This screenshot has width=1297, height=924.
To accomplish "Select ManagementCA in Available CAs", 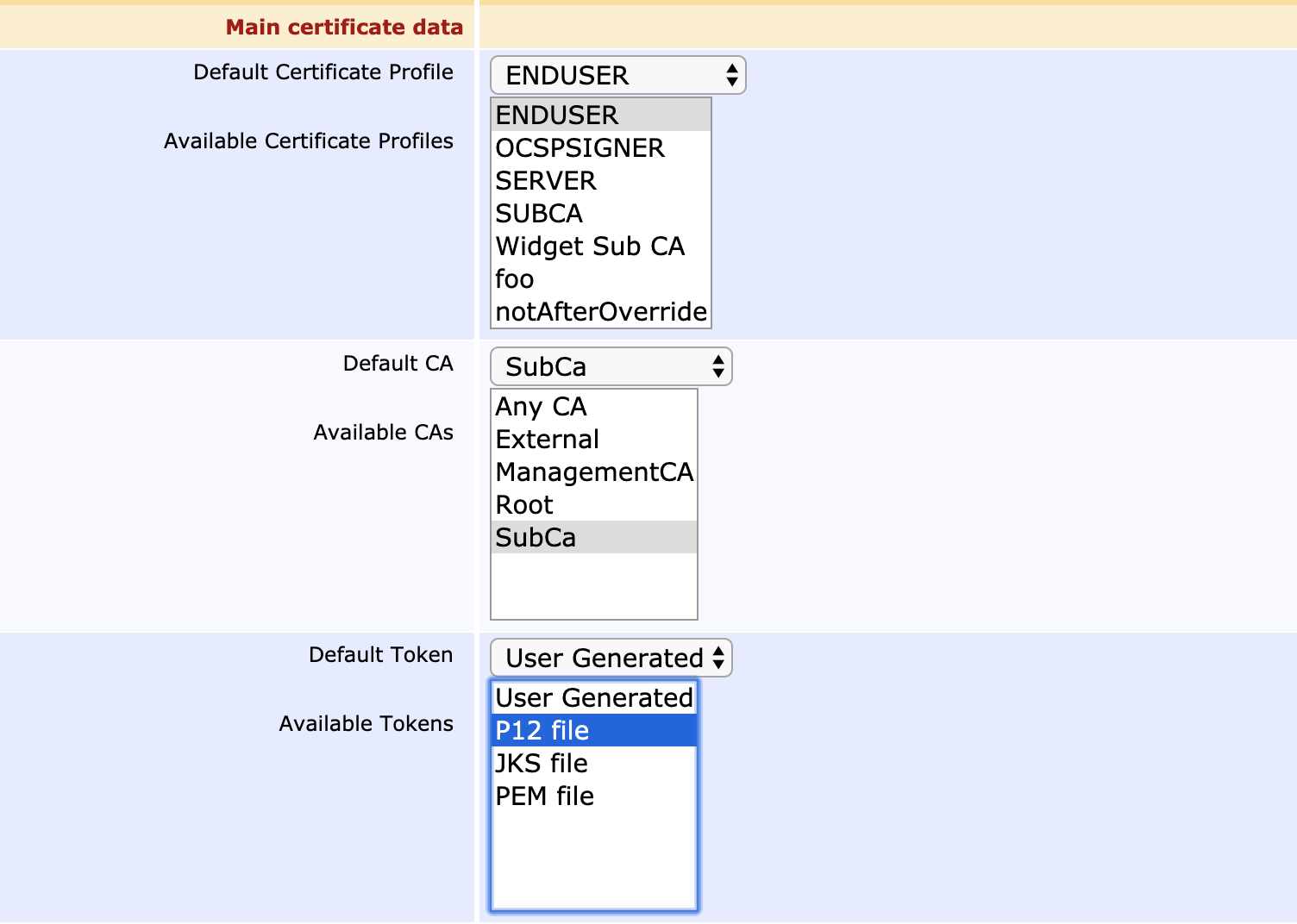I will (593, 472).
